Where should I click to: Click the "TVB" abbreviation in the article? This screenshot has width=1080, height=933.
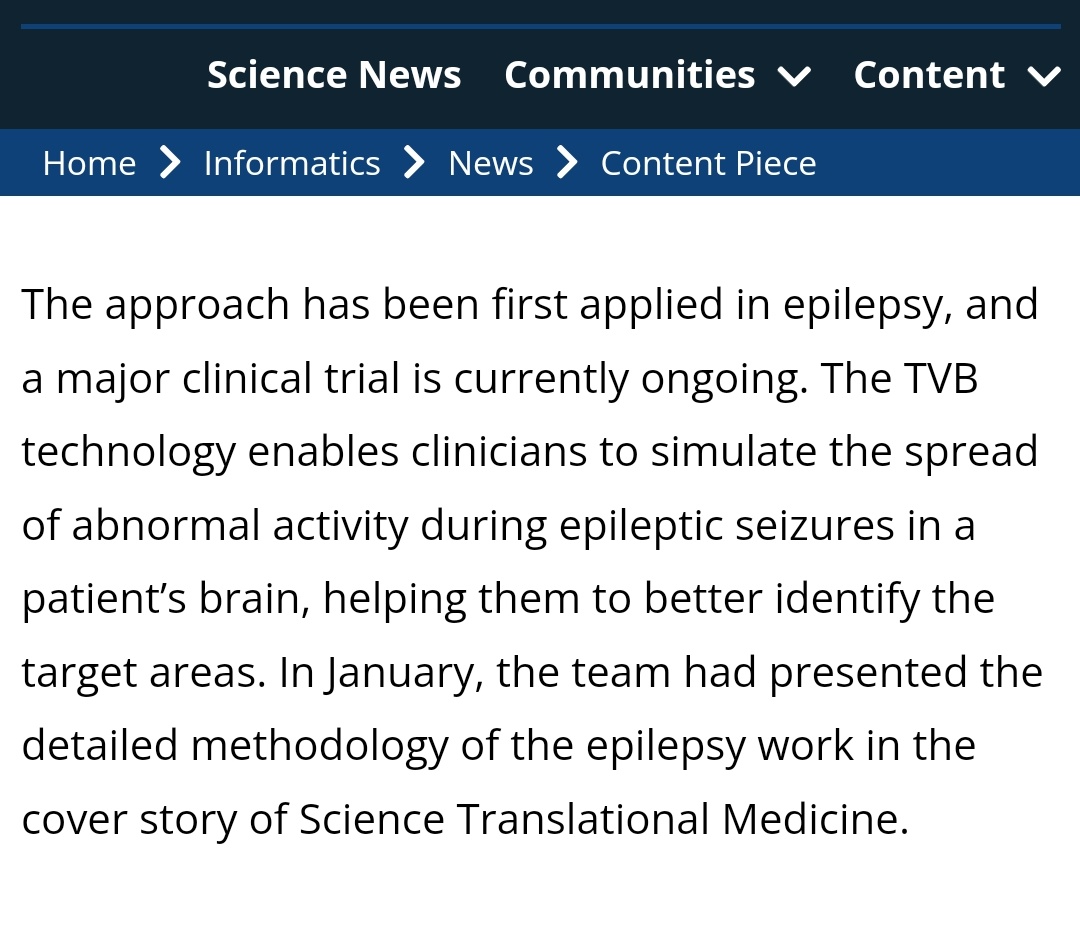click(939, 378)
